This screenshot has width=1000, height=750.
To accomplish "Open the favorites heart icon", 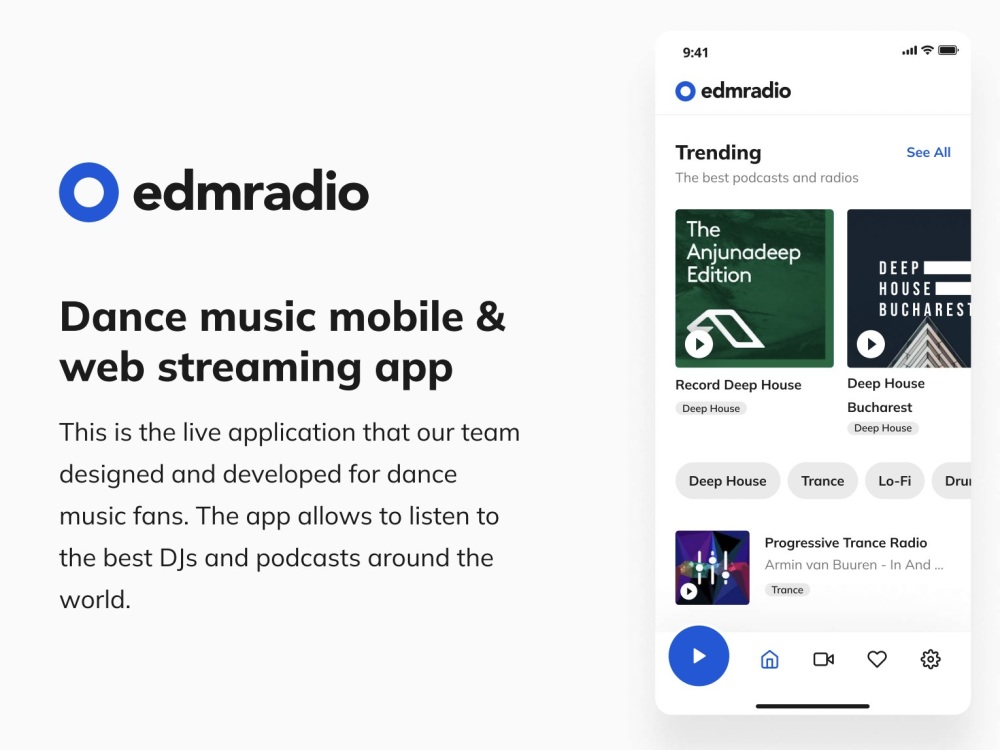I will (x=877, y=659).
